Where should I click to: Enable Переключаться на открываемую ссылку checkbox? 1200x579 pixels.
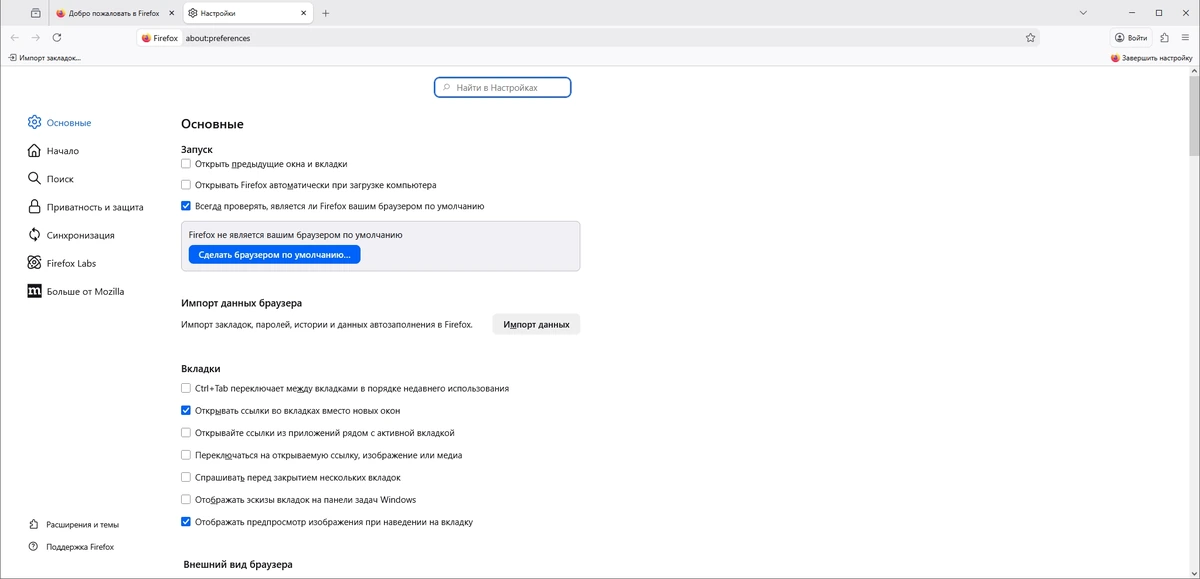pyautogui.click(x=186, y=455)
